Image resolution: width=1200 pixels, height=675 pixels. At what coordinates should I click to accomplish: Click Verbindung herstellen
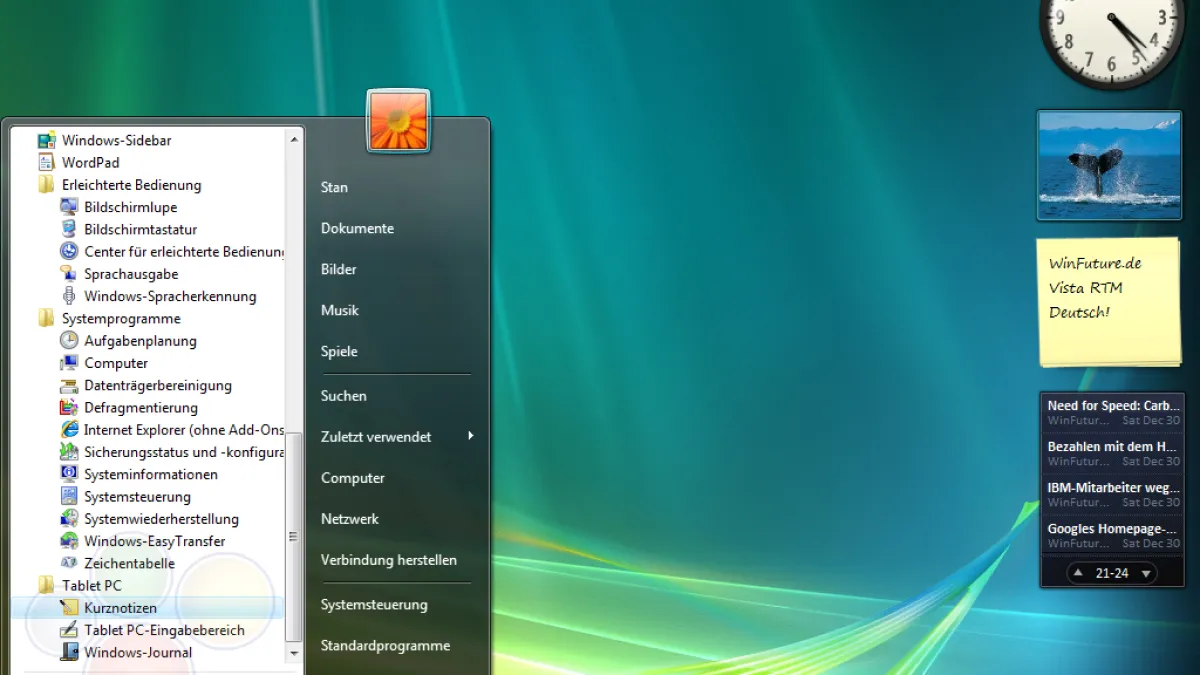pyautogui.click(x=388, y=560)
